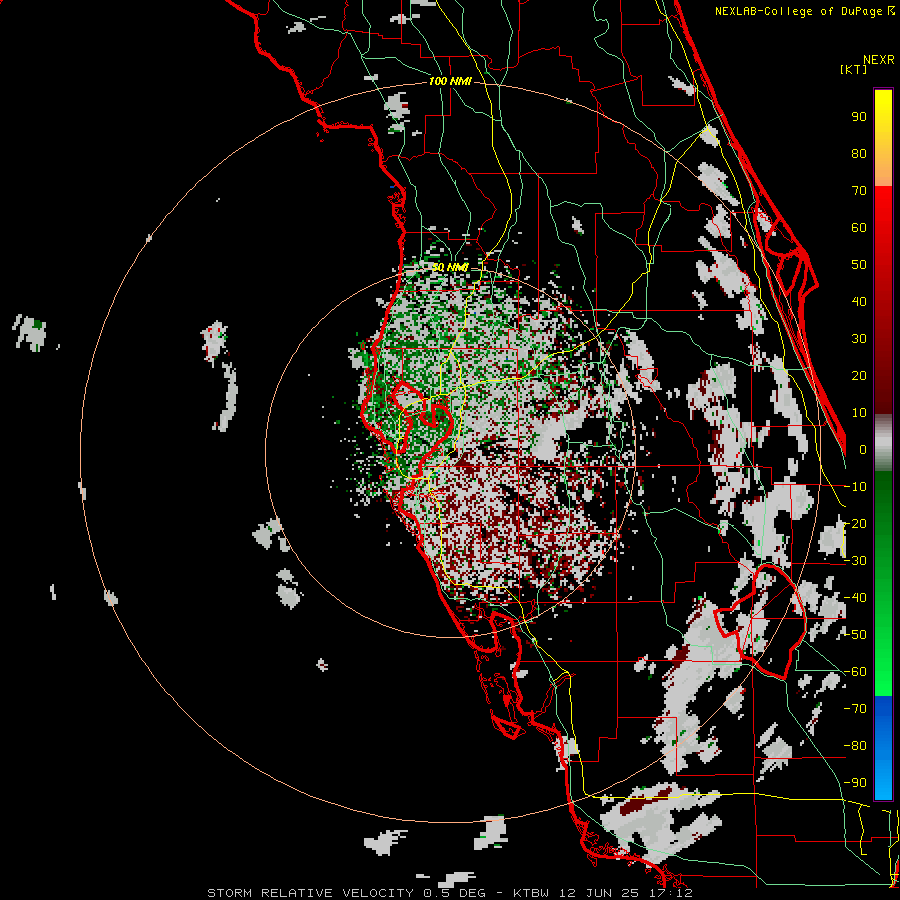Click the "20" value on the velocity scale
This screenshot has width=900, height=900.
[x=859, y=376]
